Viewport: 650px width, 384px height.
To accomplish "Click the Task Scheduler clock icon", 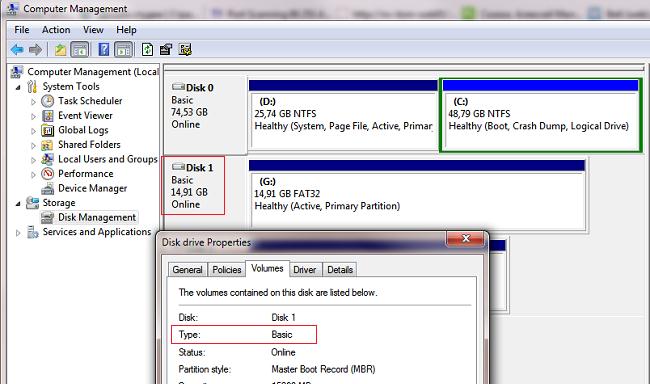I will coord(48,101).
